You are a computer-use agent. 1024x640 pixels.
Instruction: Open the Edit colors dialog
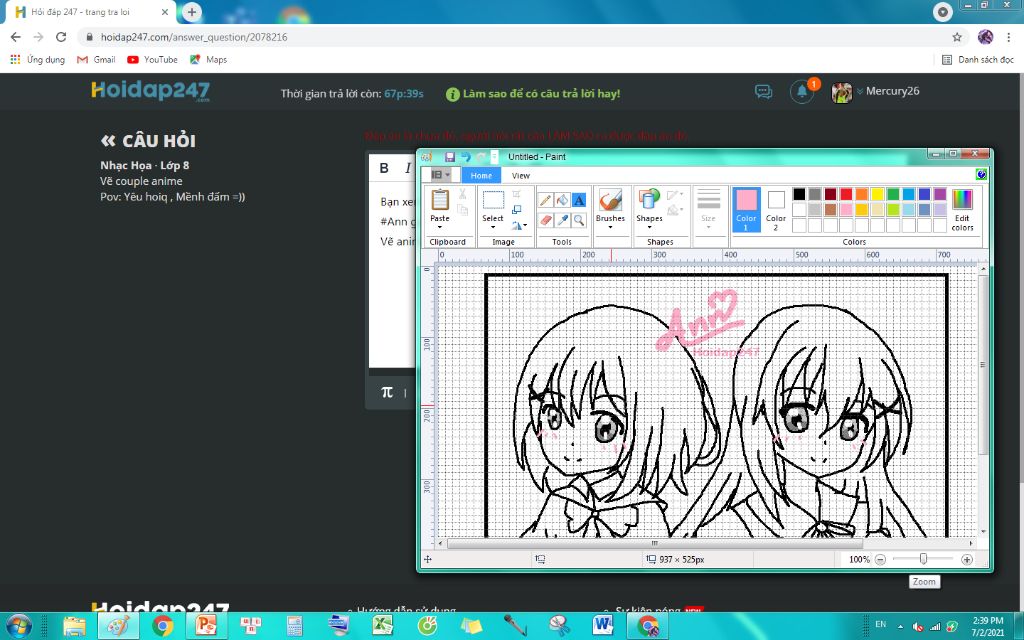click(962, 210)
